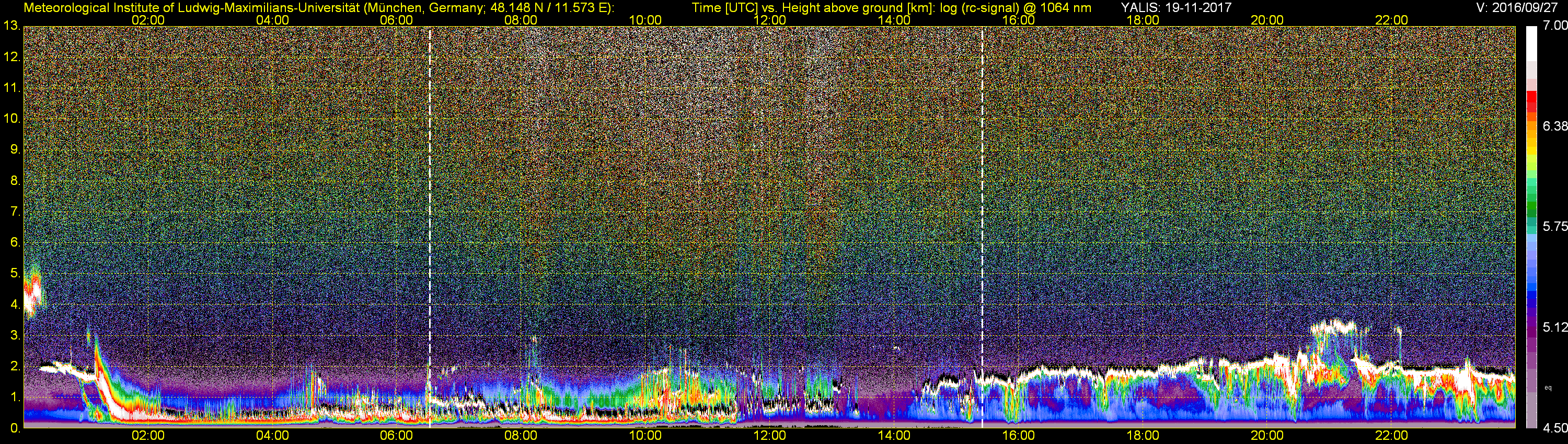Click the 14:00 label on the top time axis

pos(894,20)
